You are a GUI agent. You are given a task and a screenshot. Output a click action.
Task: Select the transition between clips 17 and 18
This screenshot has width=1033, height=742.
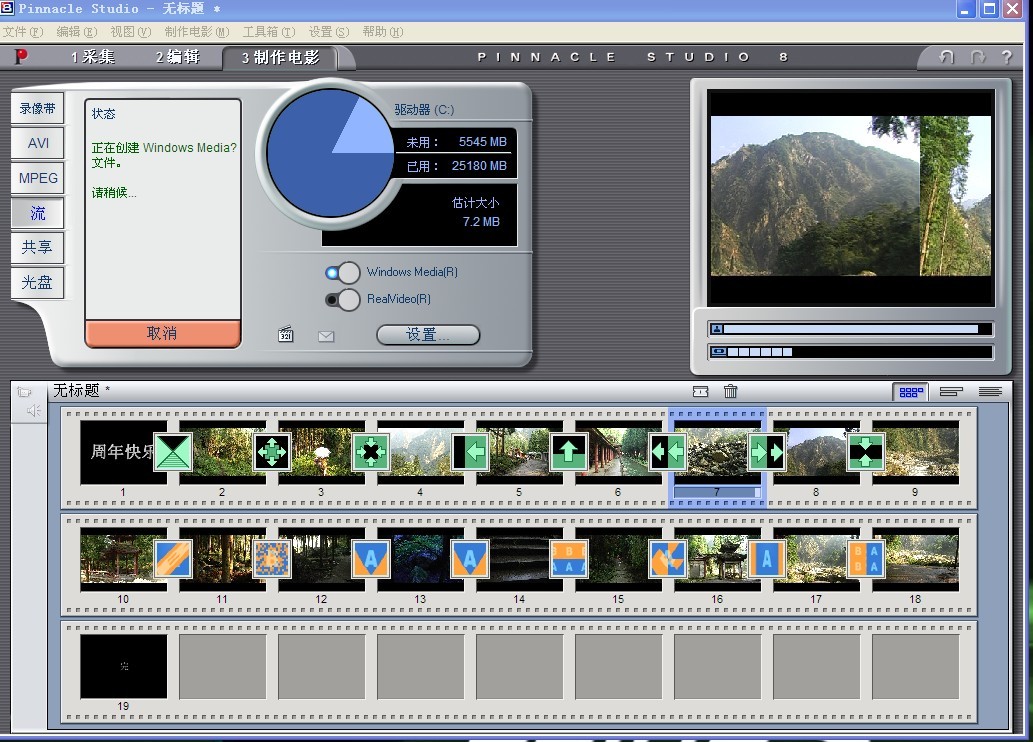(866, 559)
